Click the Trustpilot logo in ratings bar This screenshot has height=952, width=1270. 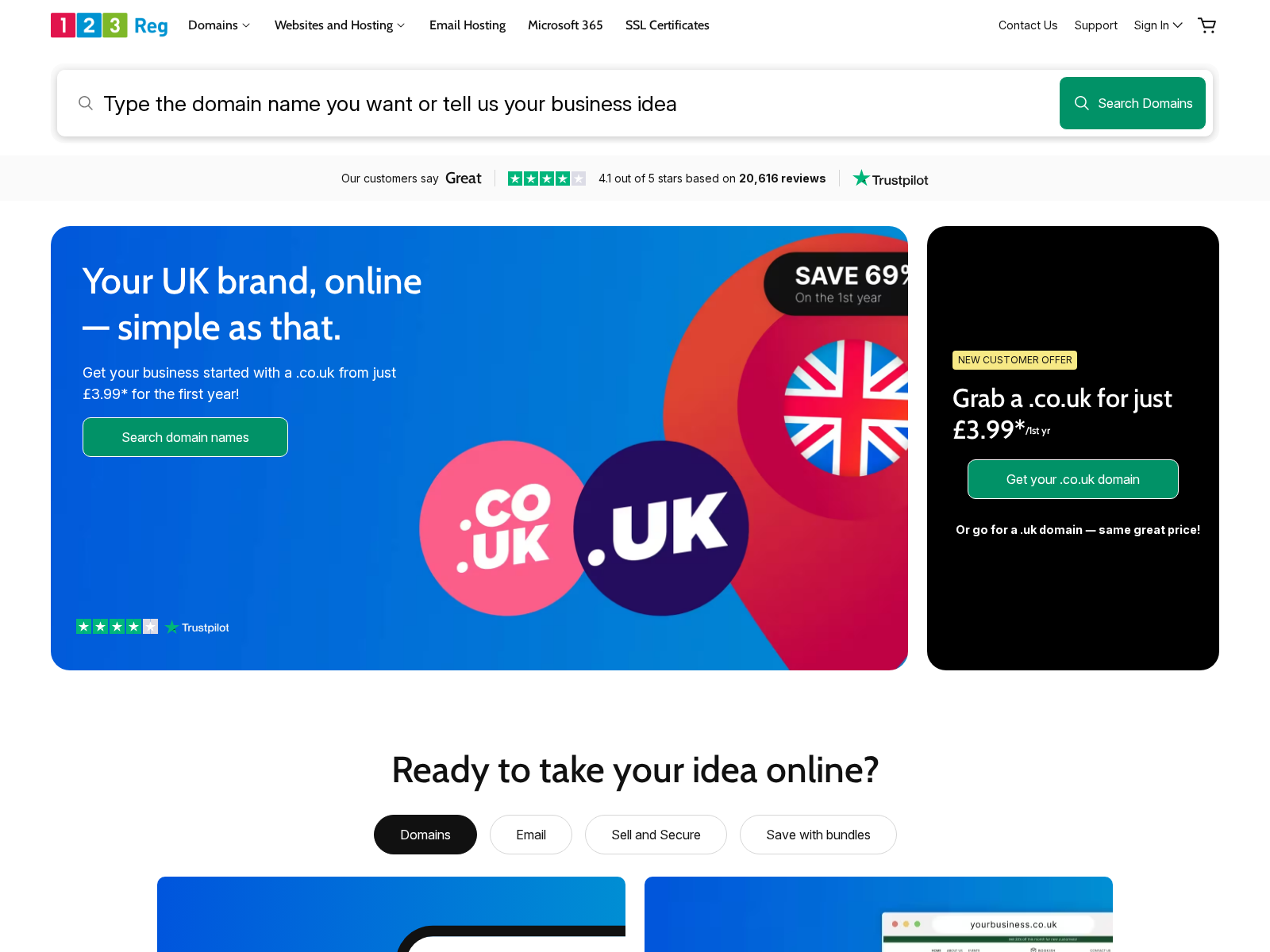coord(891,178)
